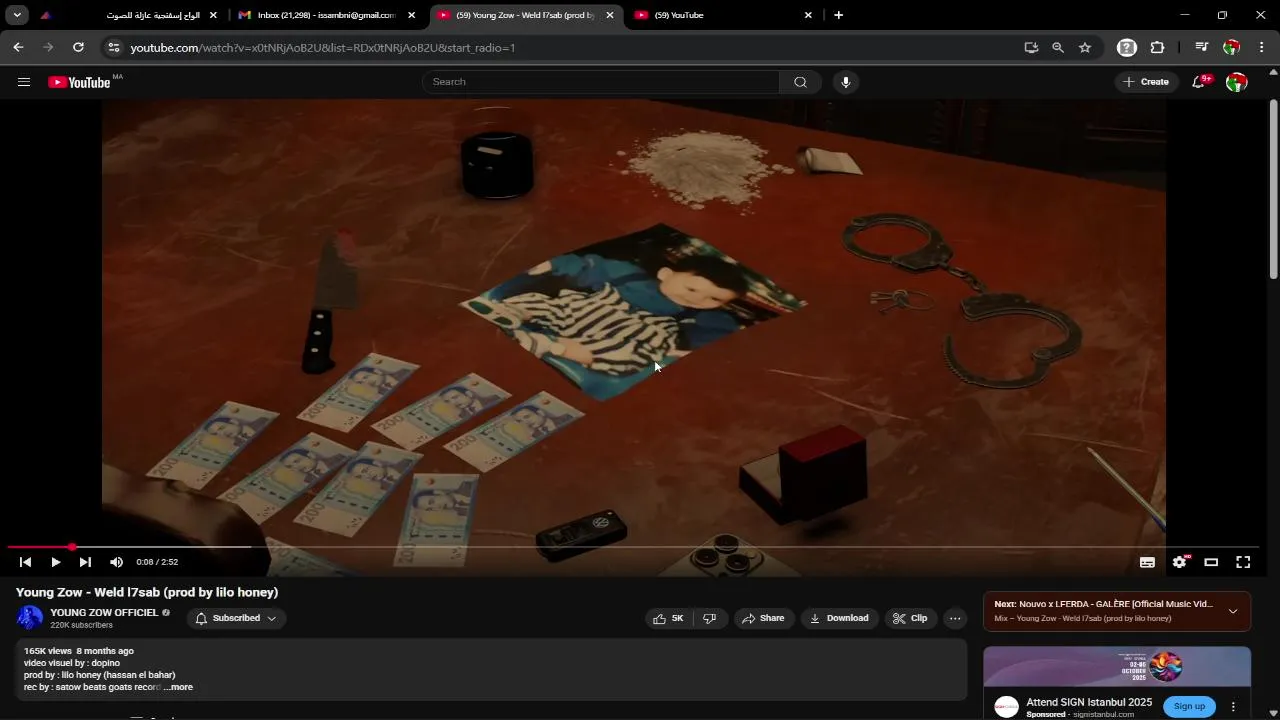Open Chrome three-dot menu
Image resolution: width=1280 pixels, height=720 pixels.
click(1263, 47)
